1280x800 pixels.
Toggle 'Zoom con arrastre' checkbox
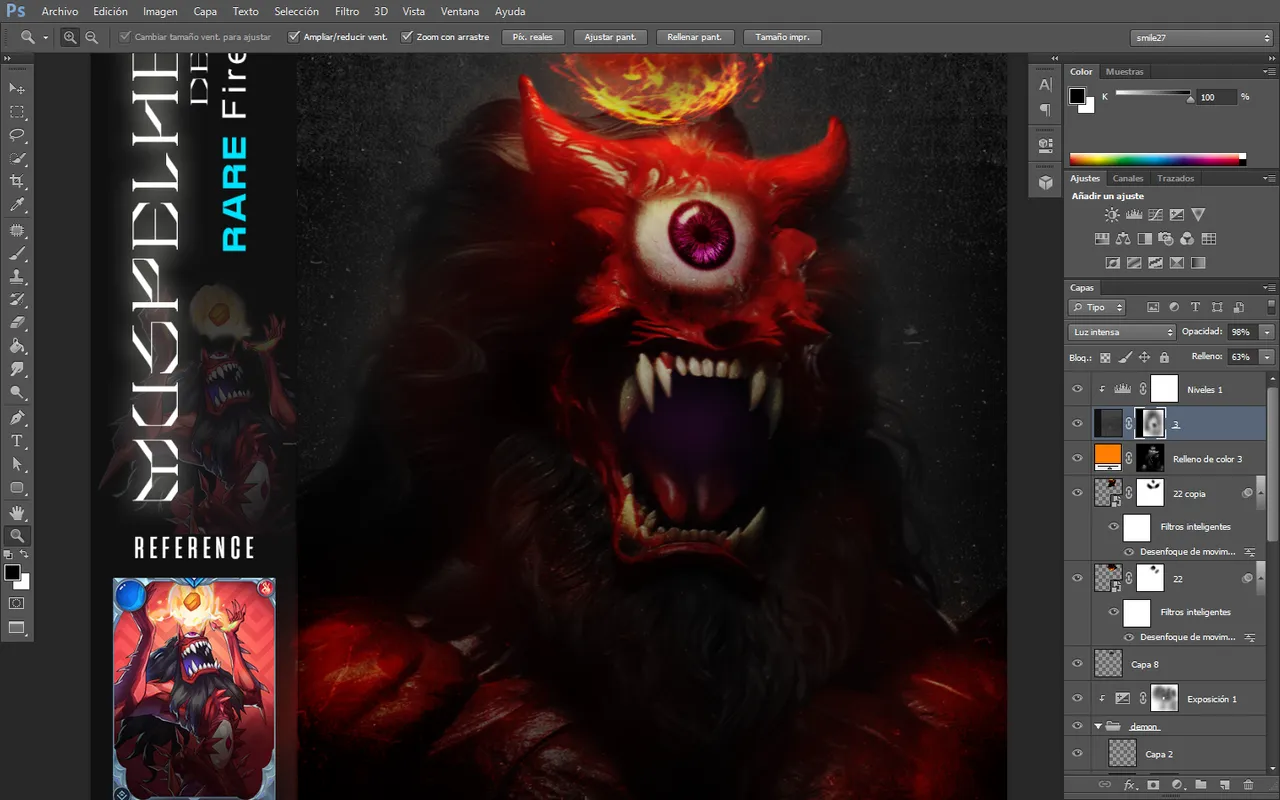(407, 37)
